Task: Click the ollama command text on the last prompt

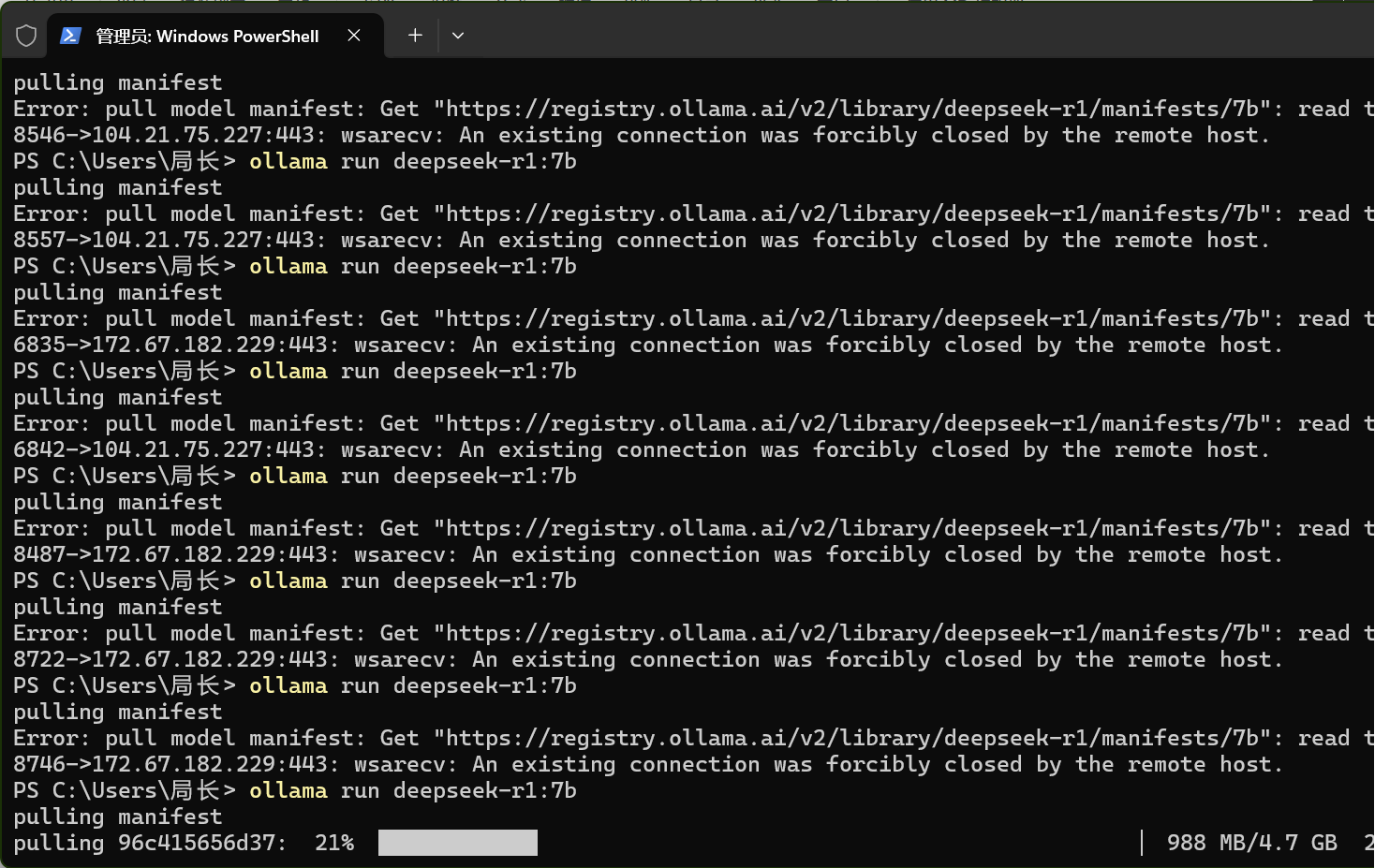Action: (x=288, y=790)
